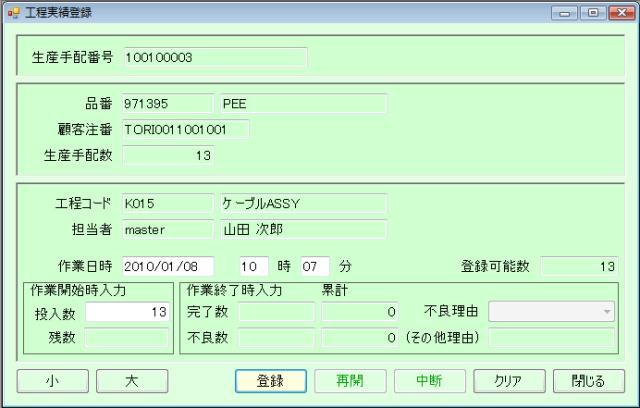Select the 工程コード field K015
The image size is (640, 408).
(x=167, y=203)
